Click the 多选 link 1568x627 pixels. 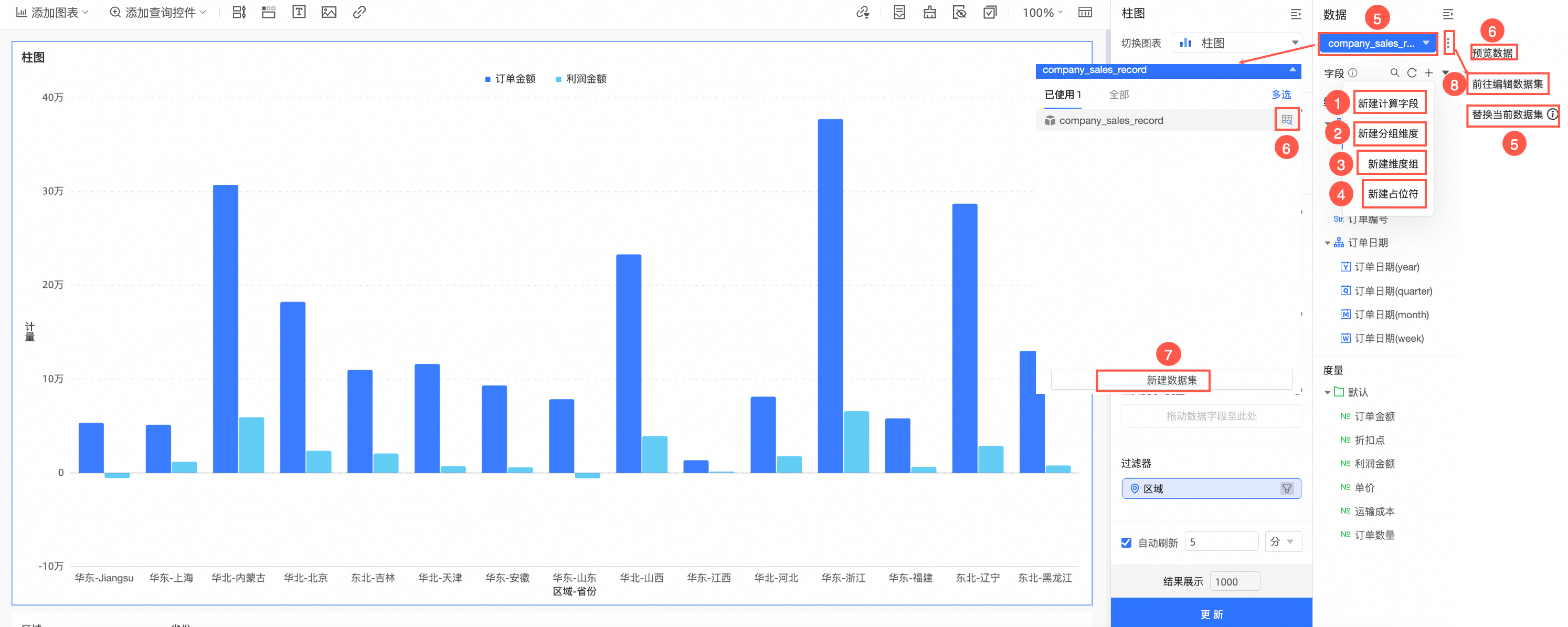click(x=1281, y=95)
